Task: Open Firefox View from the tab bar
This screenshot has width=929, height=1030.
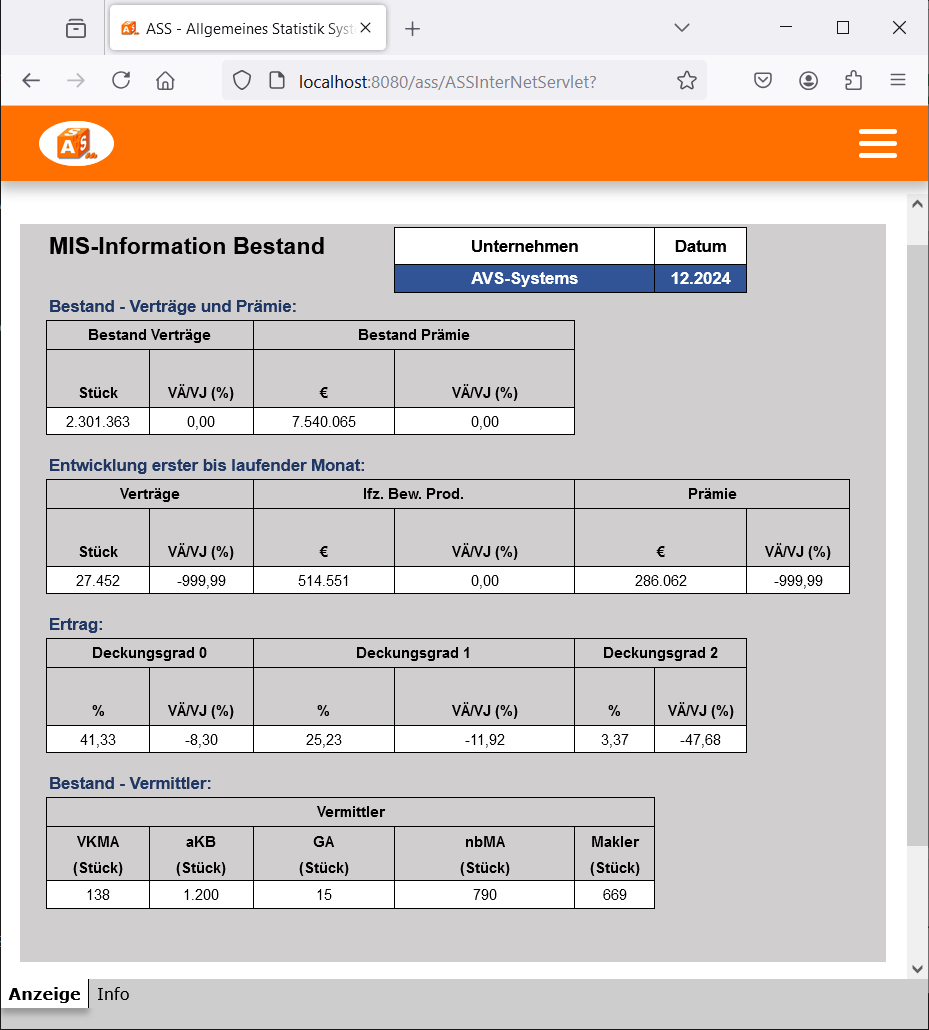Action: tap(76, 28)
